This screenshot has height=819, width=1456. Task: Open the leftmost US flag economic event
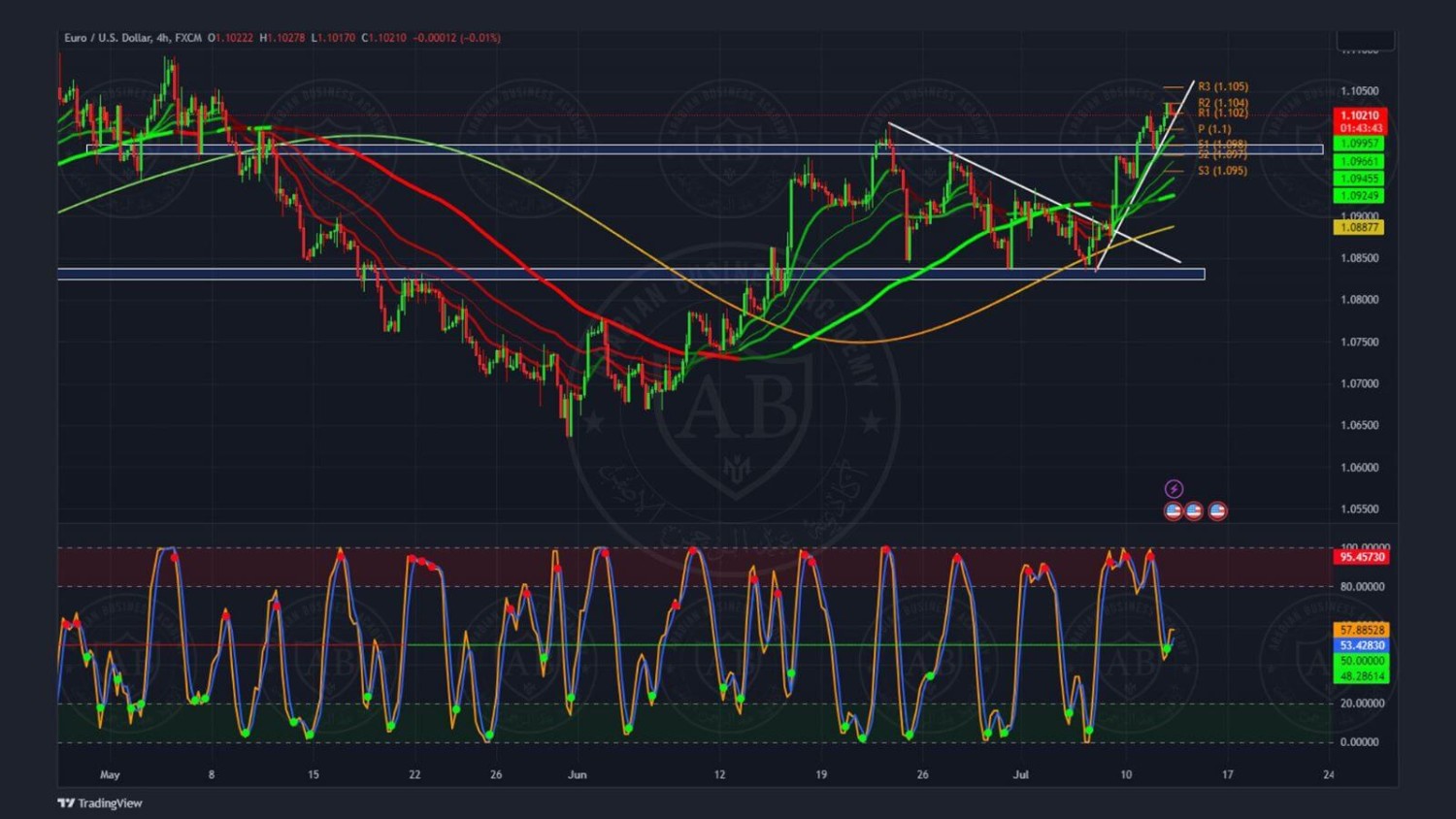[x=1174, y=510]
